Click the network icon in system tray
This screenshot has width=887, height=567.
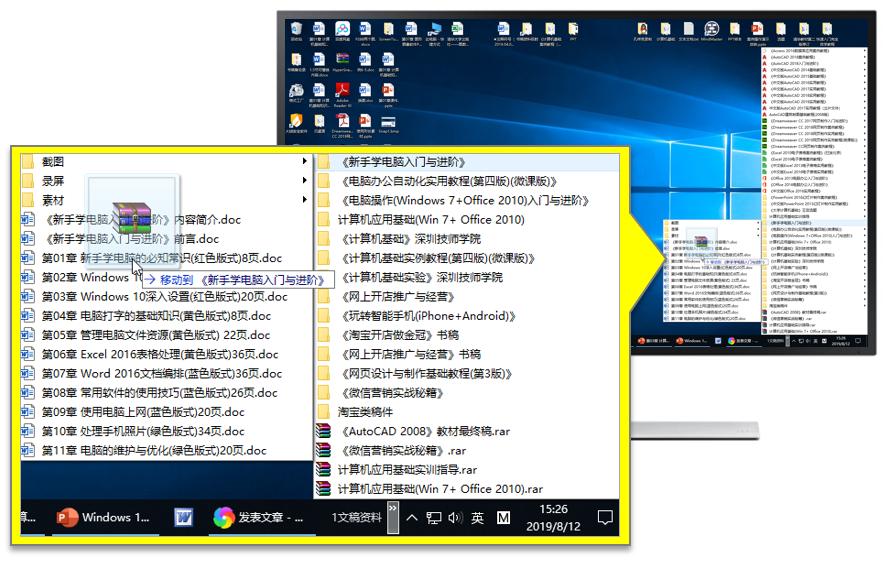(434, 517)
